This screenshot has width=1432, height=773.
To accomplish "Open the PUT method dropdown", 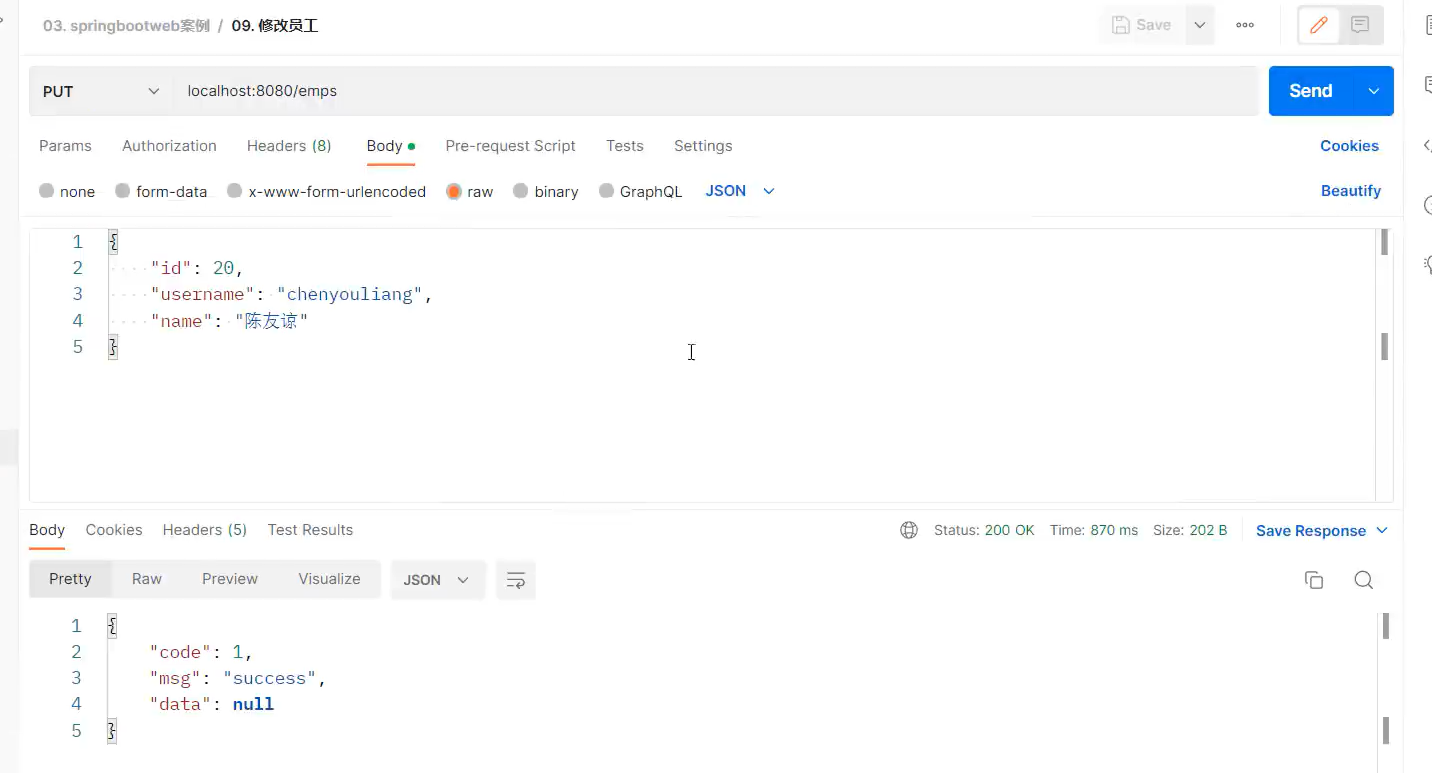I will tap(101, 91).
